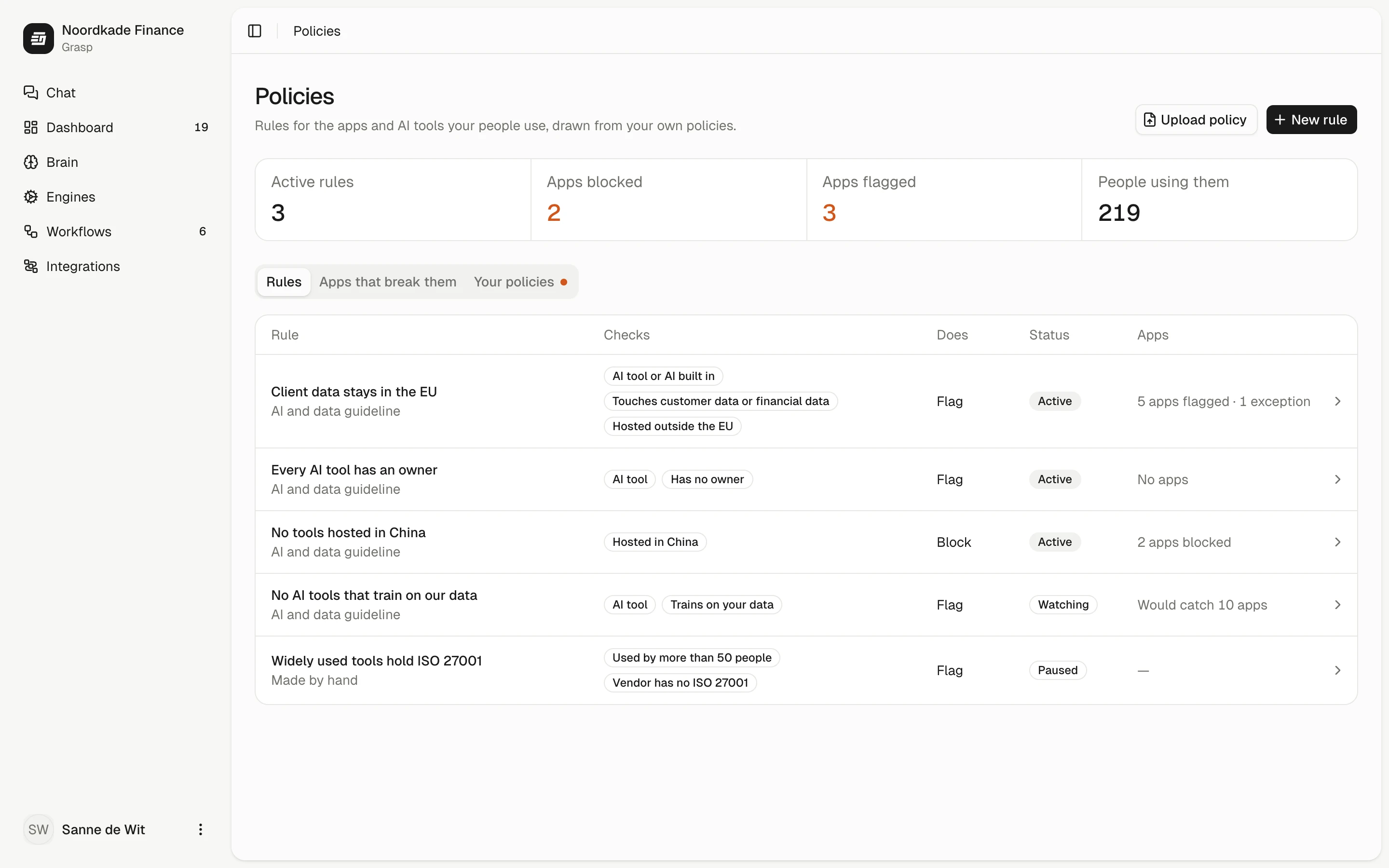Click the Dashboard badge count 19

[x=201, y=127]
